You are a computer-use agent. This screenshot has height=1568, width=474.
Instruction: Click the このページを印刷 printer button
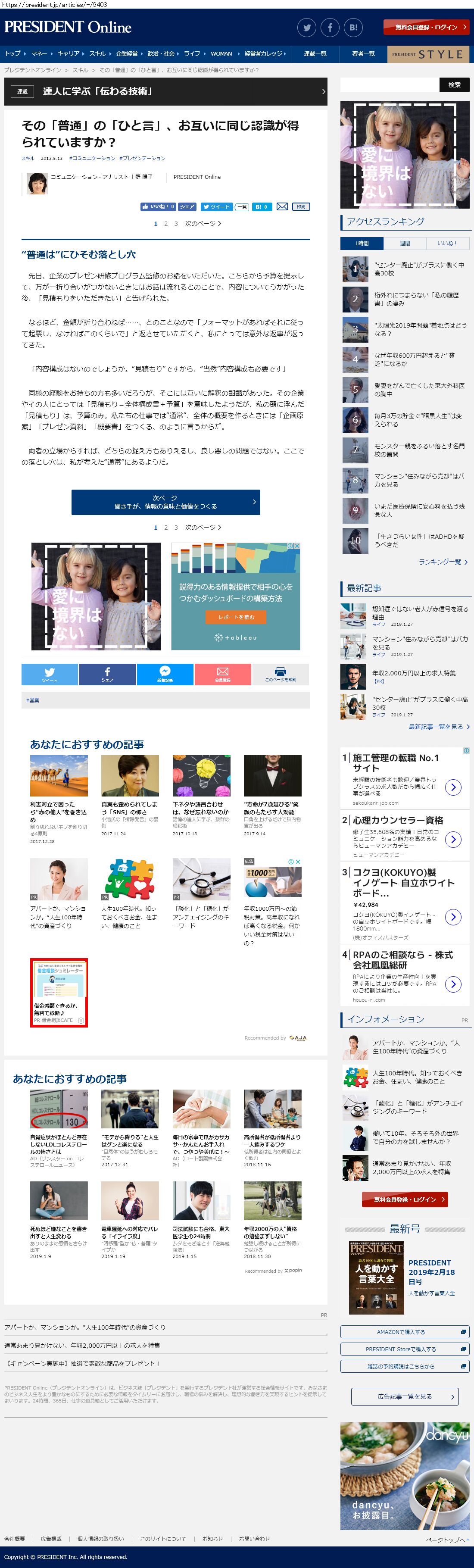281,675
